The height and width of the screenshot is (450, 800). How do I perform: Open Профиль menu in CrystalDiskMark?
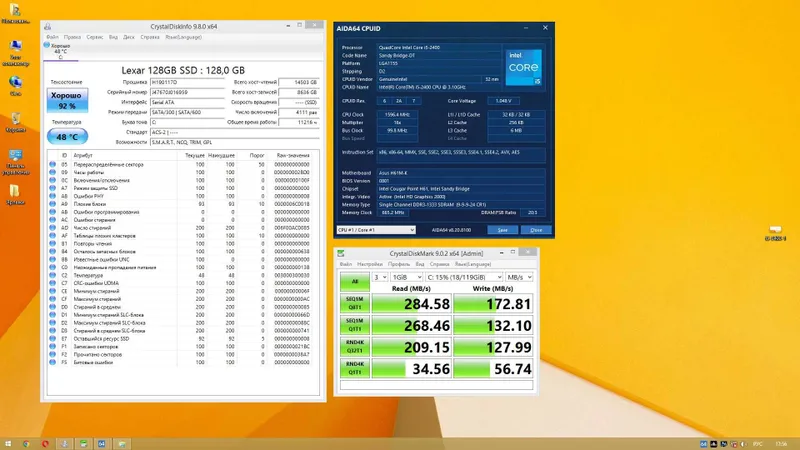[399, 264]
